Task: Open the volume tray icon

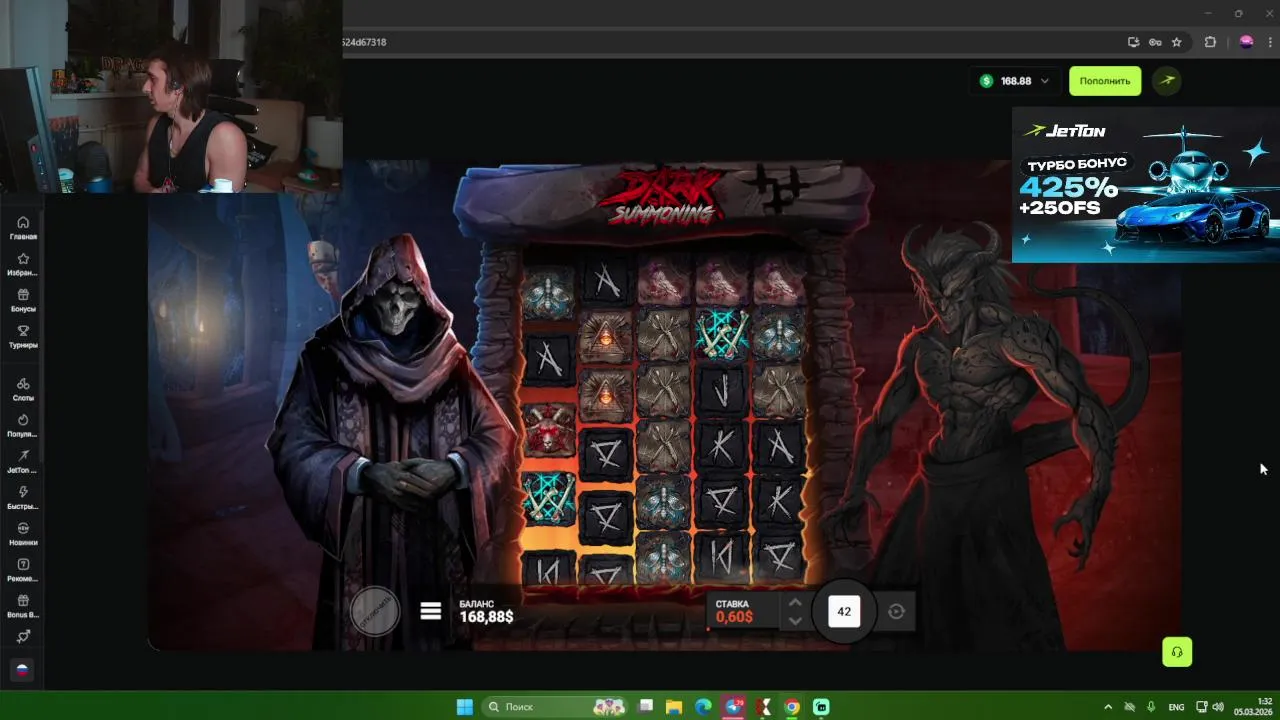Action: tap(1219, 707)
